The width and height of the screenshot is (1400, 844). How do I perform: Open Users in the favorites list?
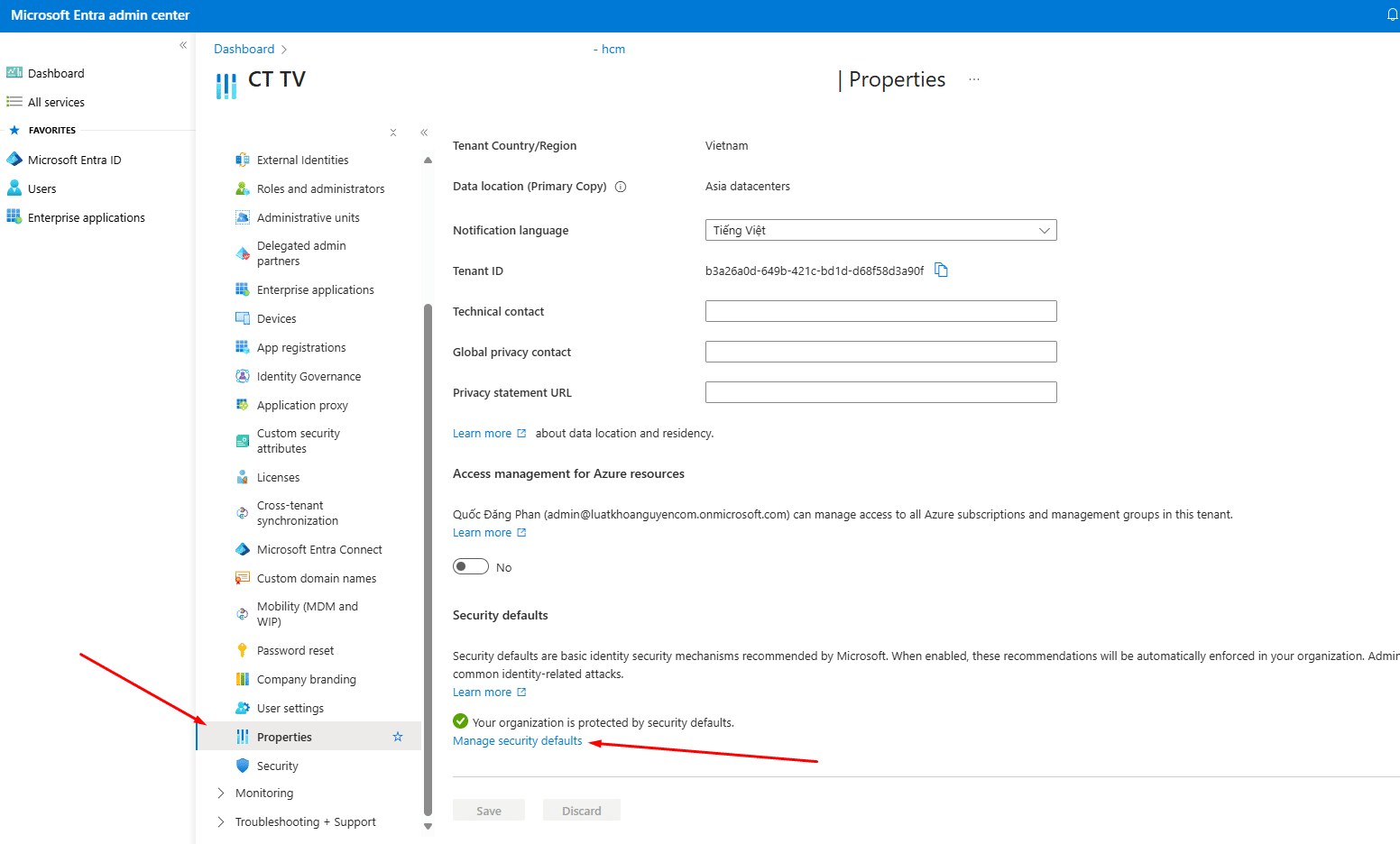click(x=41, y=188)
